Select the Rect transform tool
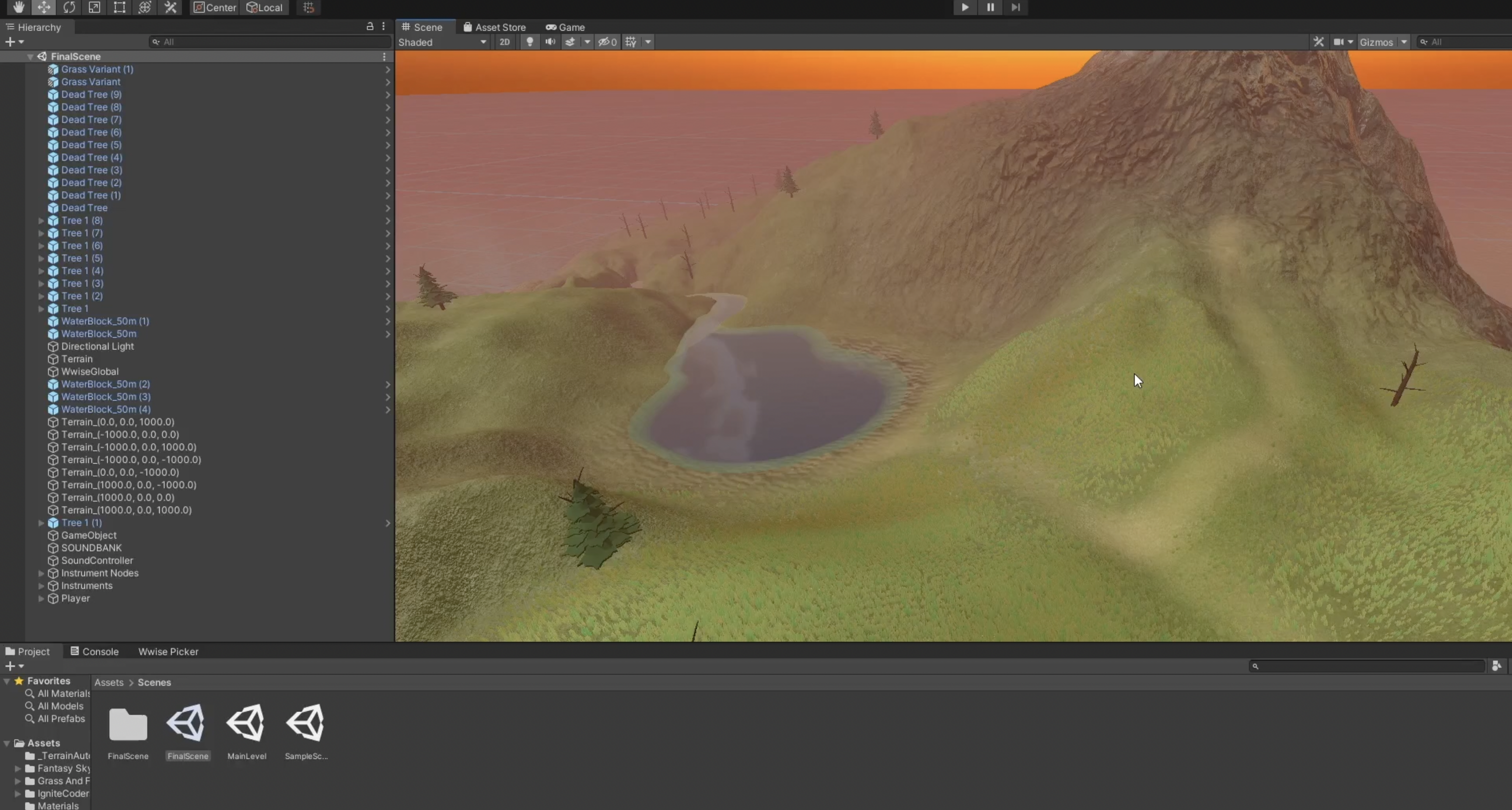1512x810 pixels. pyautogui.click(x=120, y=7)
